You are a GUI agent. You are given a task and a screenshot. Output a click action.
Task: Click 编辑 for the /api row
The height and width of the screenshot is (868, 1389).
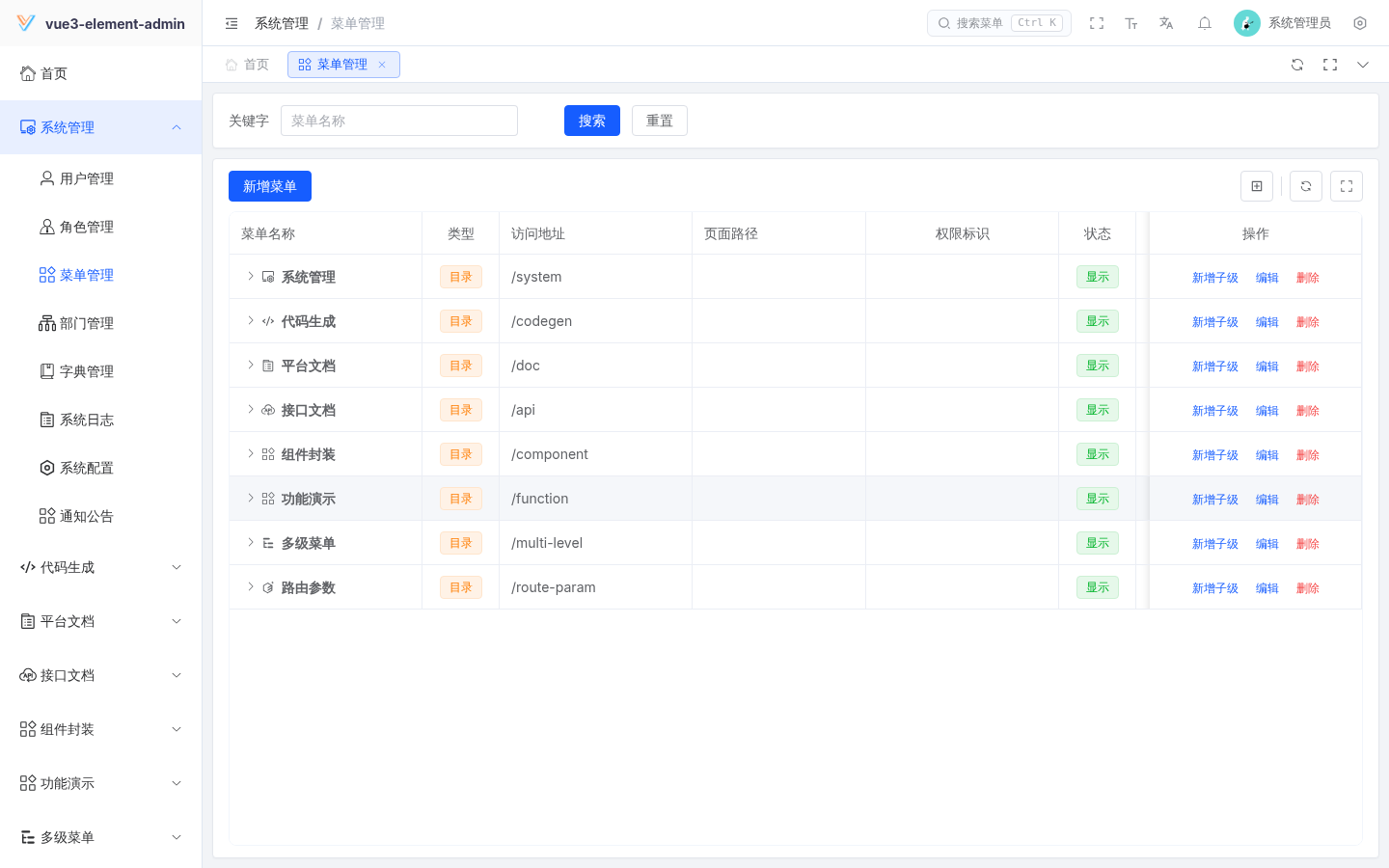point(1267,411)
